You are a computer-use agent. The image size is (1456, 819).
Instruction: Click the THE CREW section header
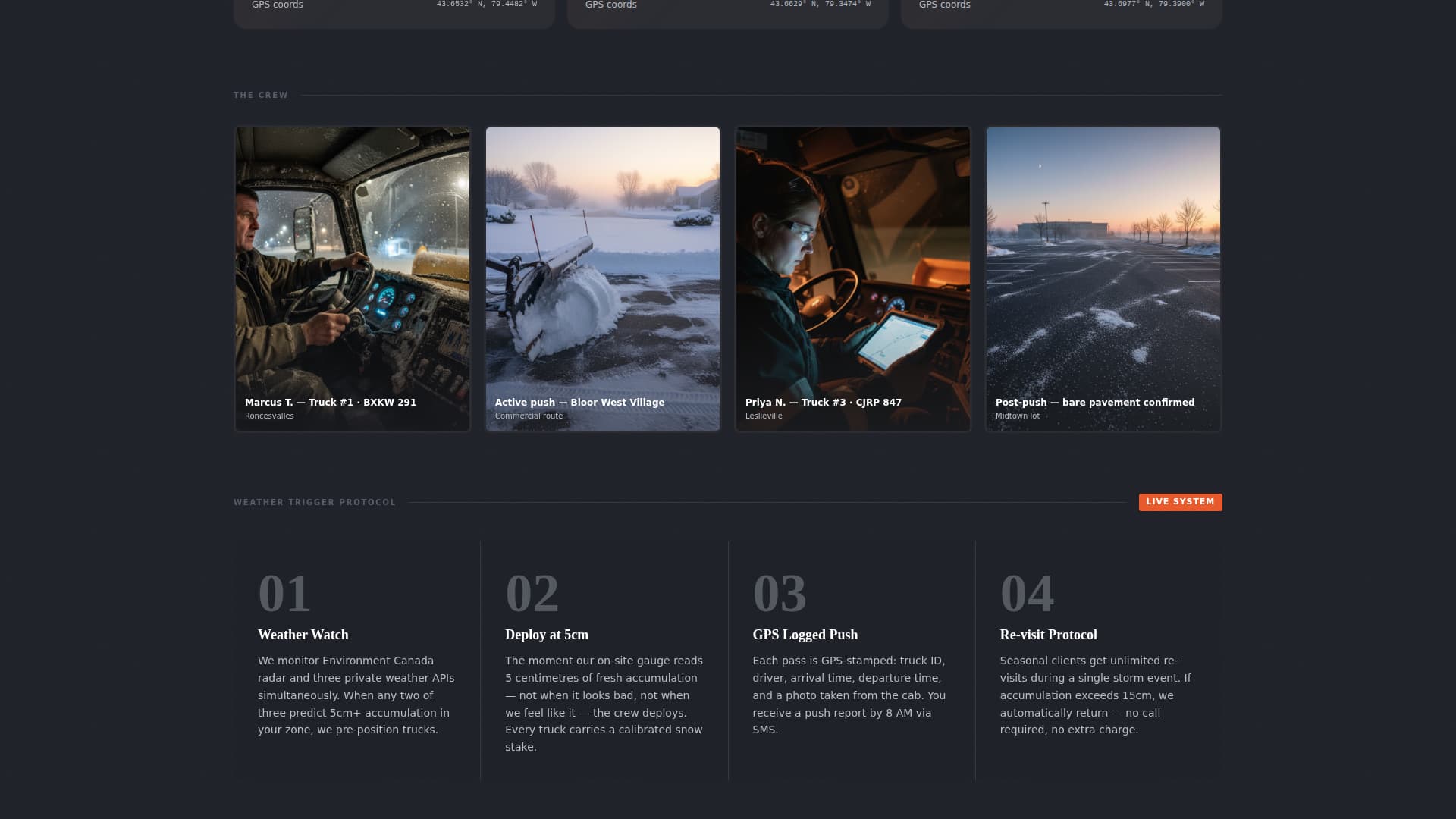pyautogui.click(x=260, y=95)
